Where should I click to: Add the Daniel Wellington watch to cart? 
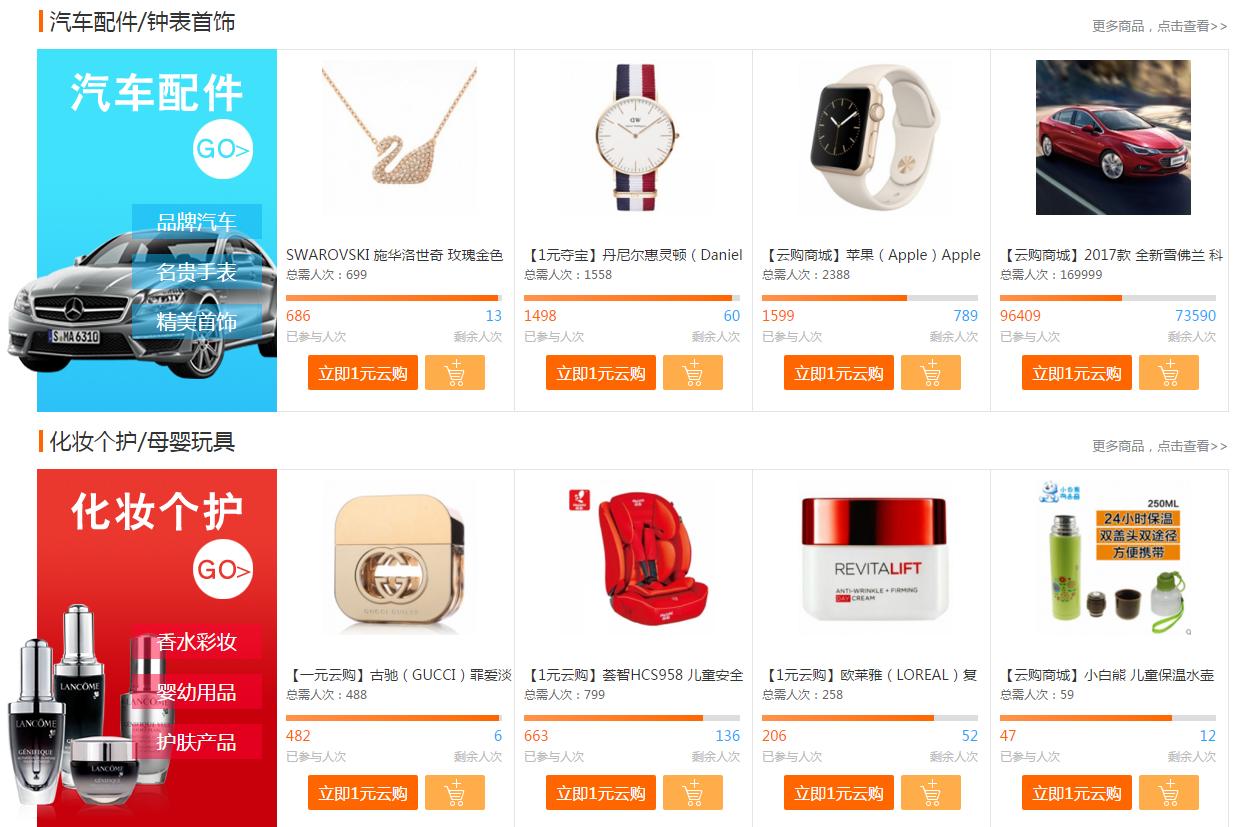click(693, 373)
